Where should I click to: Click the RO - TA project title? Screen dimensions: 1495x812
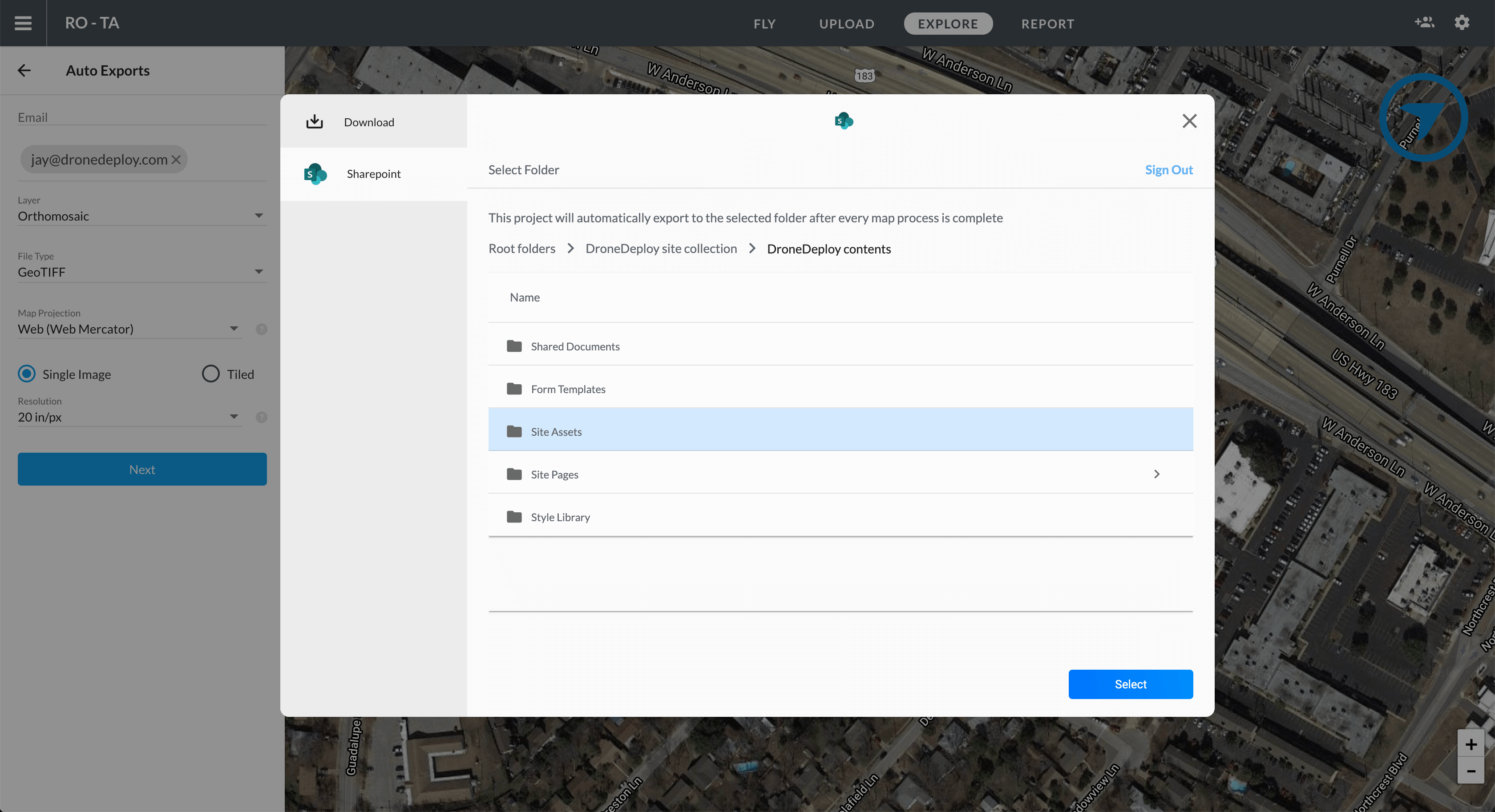(92, 23)
